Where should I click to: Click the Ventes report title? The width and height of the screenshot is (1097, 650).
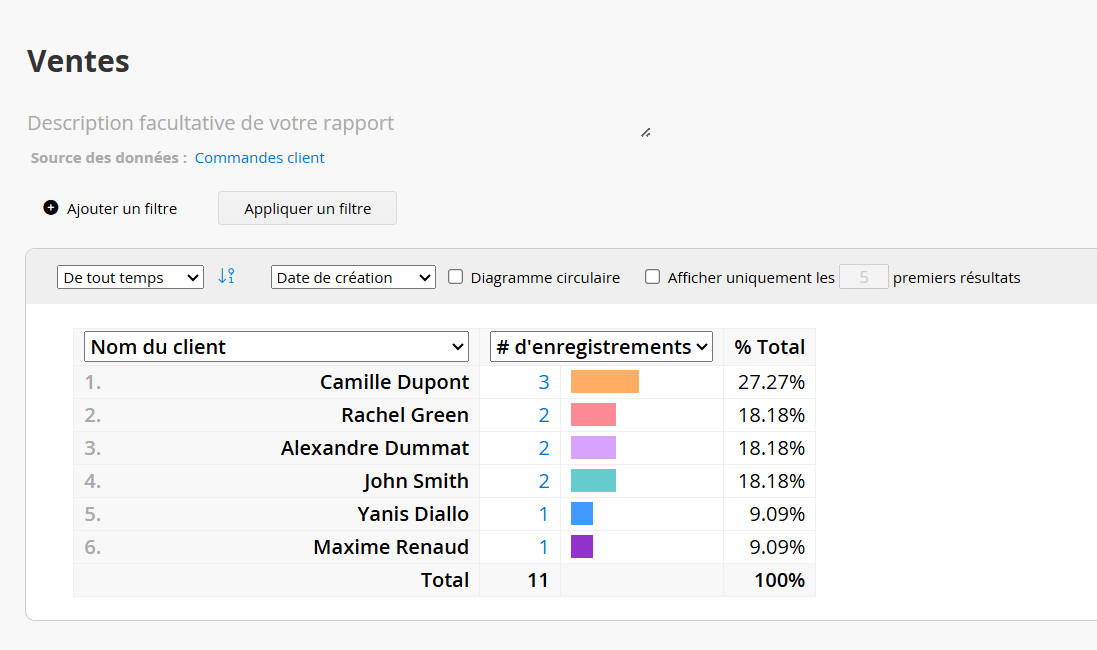(x=78, y=61)
